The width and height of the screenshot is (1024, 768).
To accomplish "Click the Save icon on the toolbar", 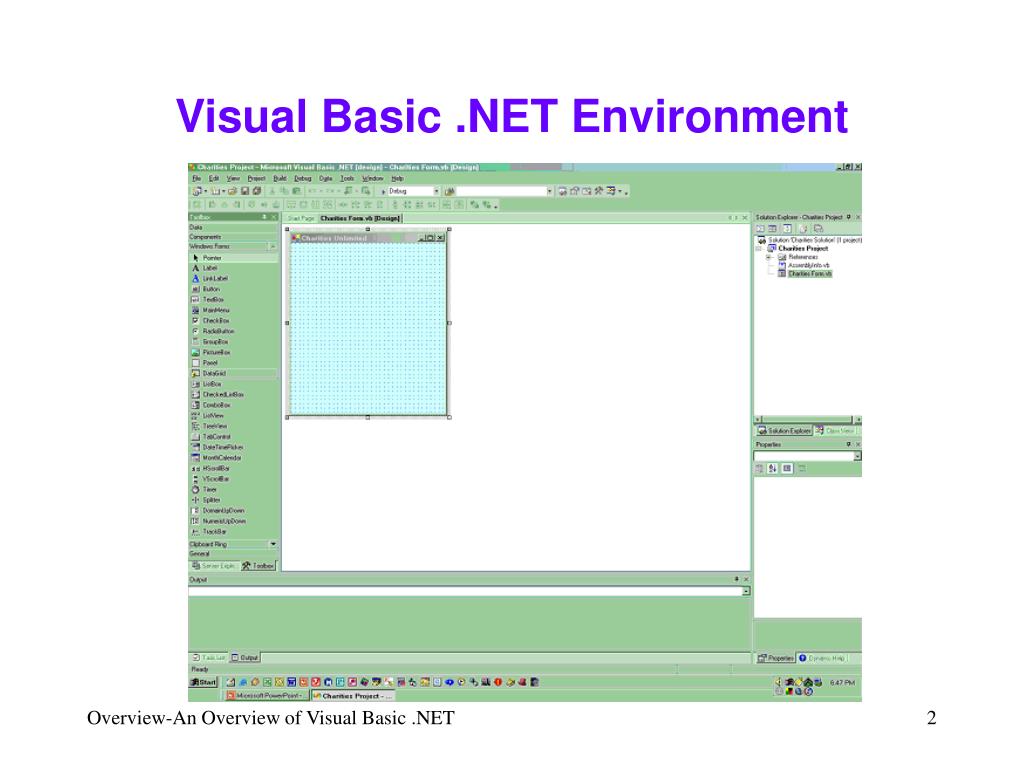I will click(244, 189).
